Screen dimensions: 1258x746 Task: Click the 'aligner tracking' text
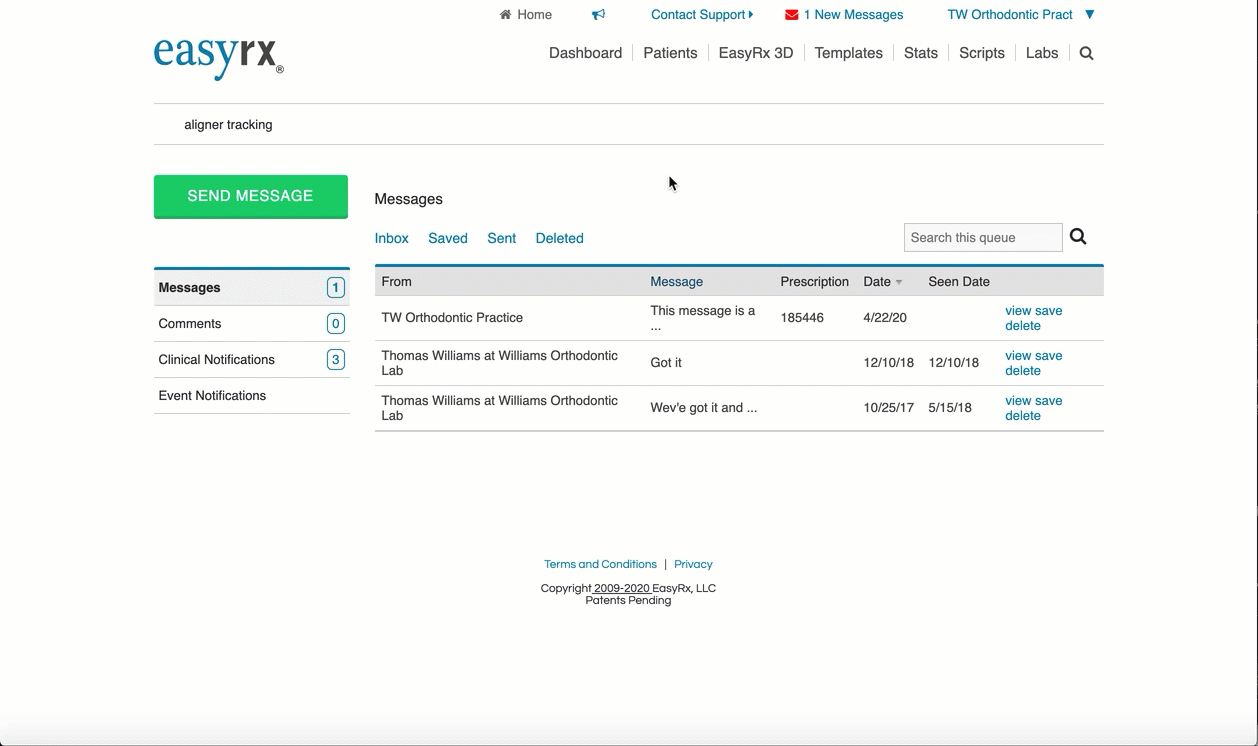click(228, 125)
